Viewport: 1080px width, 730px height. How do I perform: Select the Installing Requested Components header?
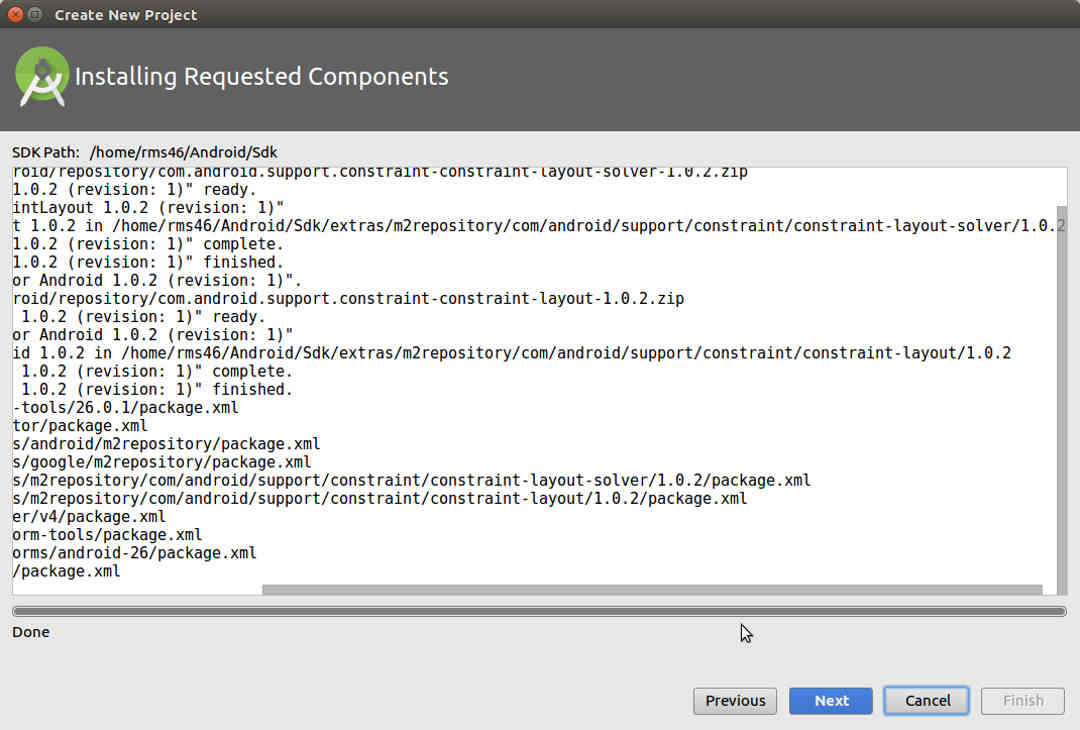click(262, 76)
